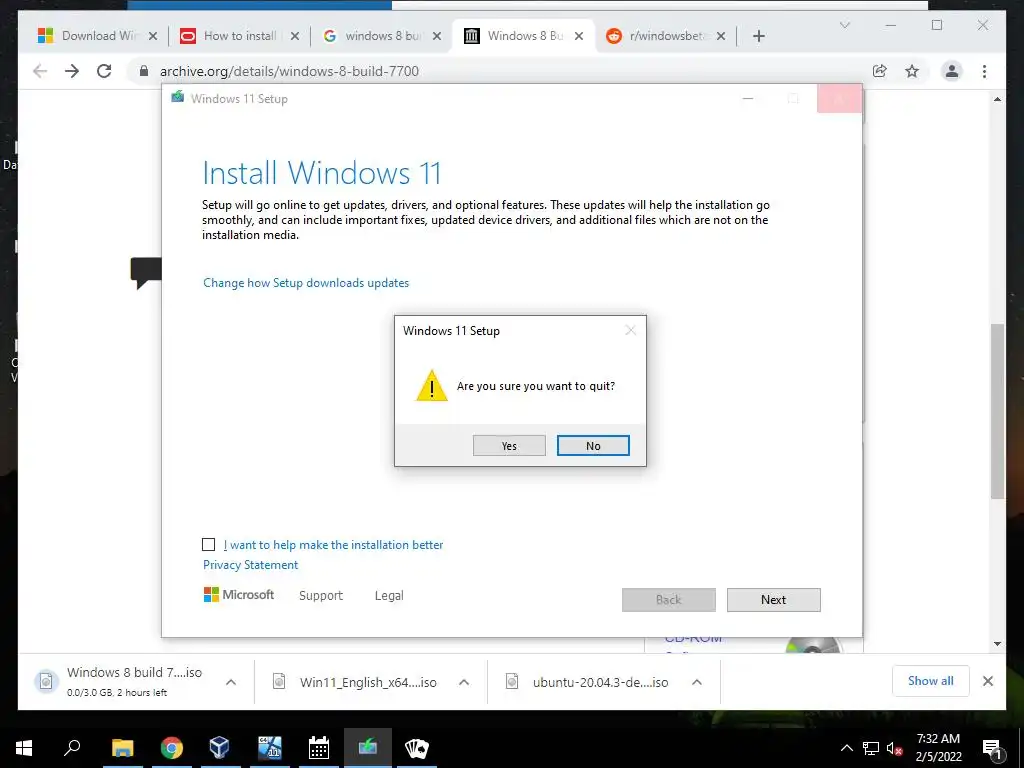Click the archive.org address bar

pos(496,71)
